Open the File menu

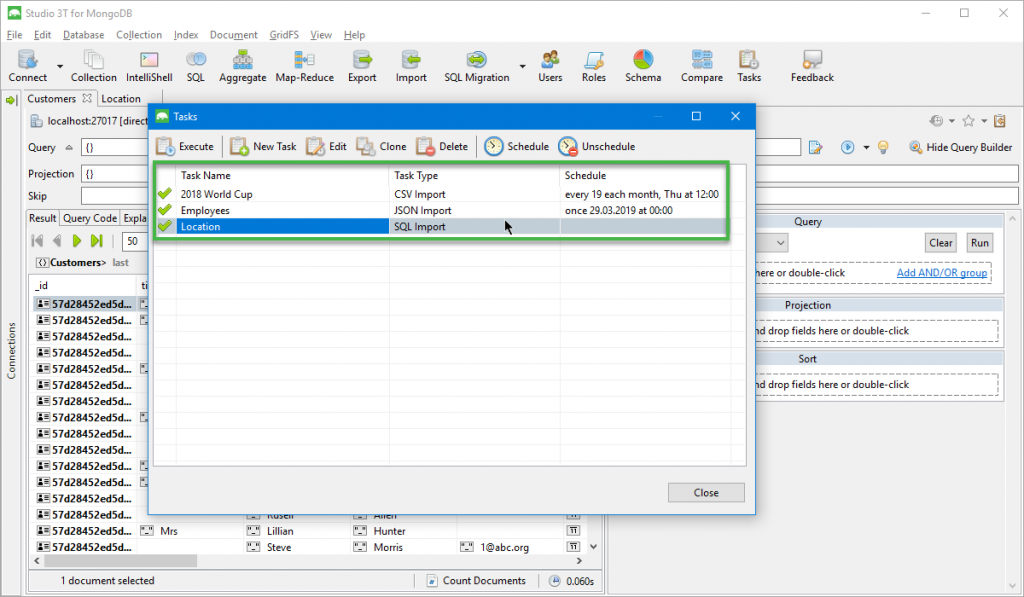point(14,35)
